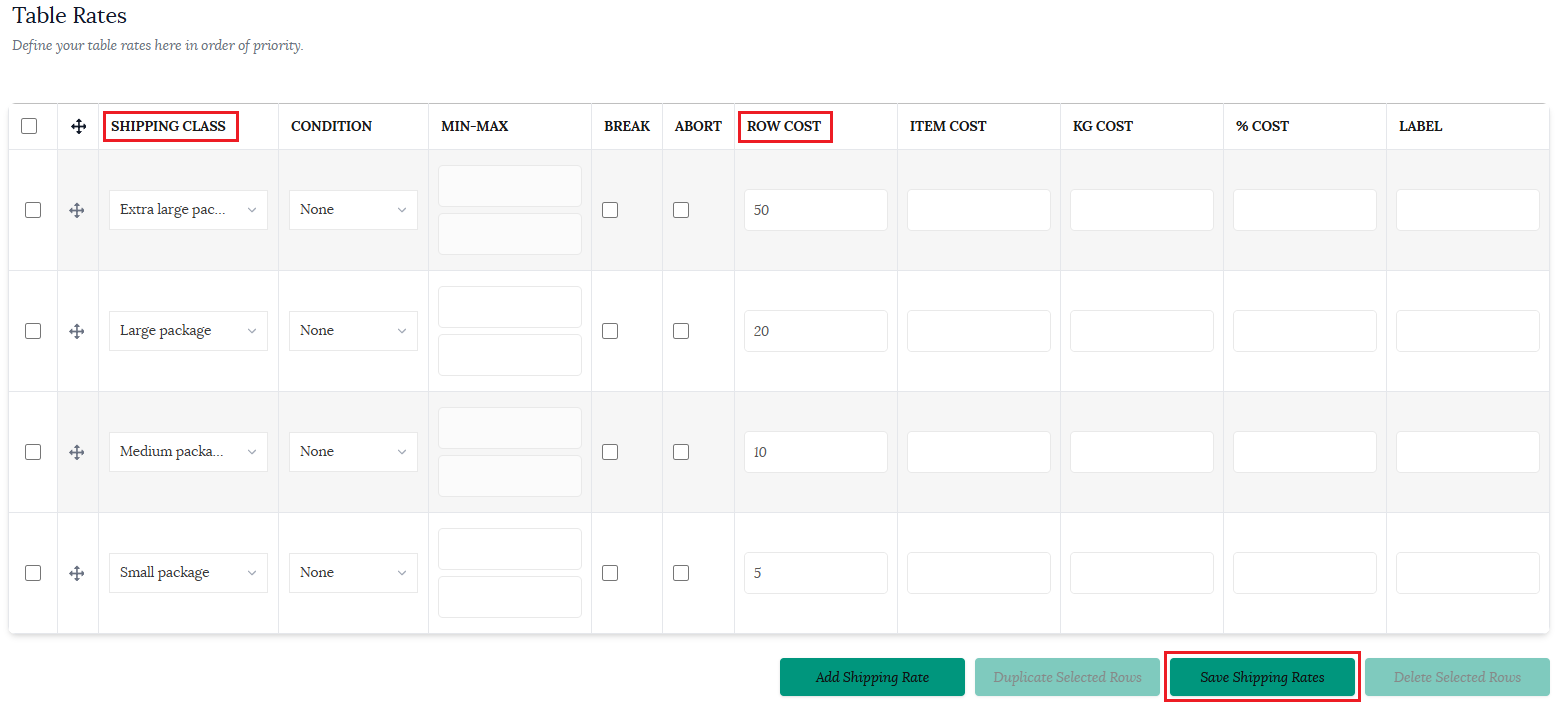Select the Extra large package row checkbox
This screenshot has height=706, width=1564.
tap(33, 210)
